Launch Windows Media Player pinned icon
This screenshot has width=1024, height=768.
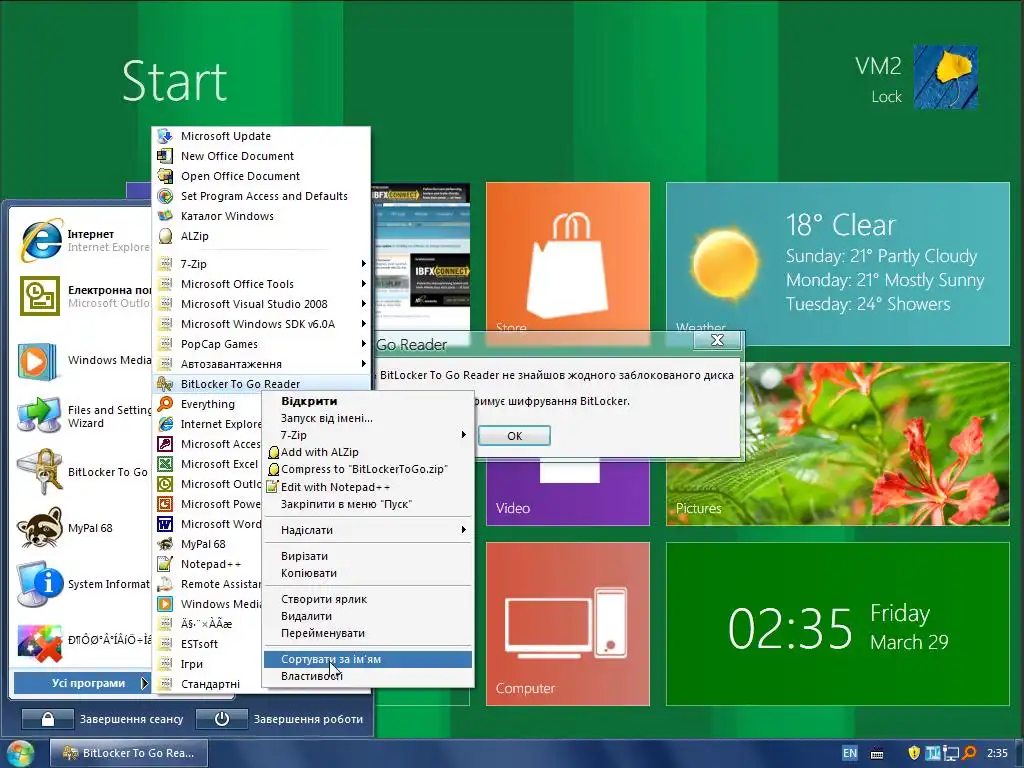[x=38, y=361]
